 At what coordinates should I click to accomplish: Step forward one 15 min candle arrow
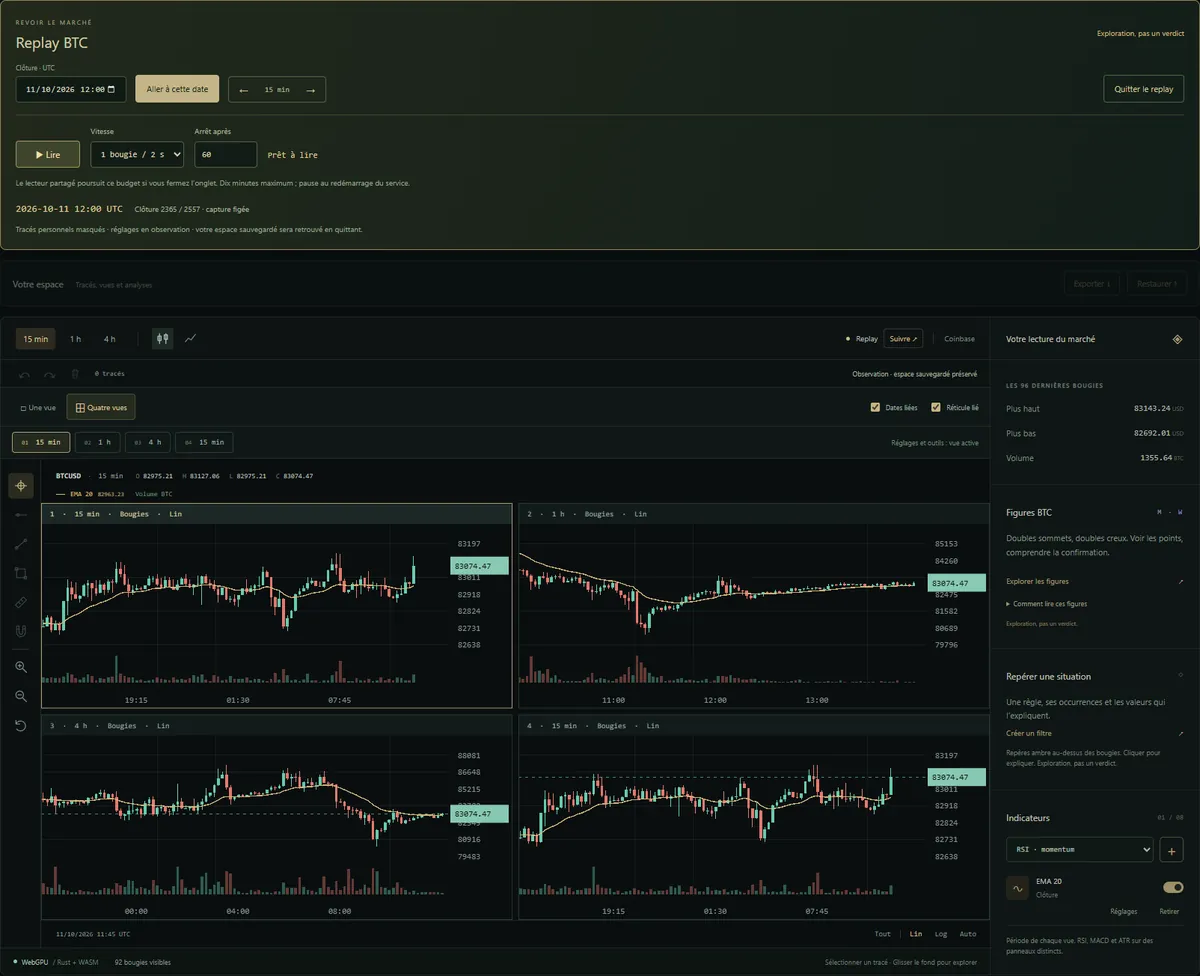tap(310, 90)
